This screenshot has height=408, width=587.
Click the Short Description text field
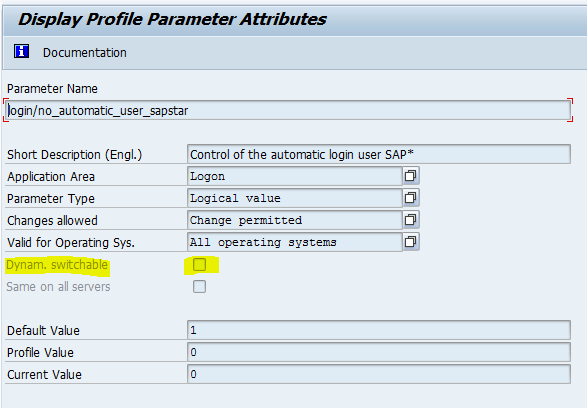pyautogui.click(x=378, y=154)
